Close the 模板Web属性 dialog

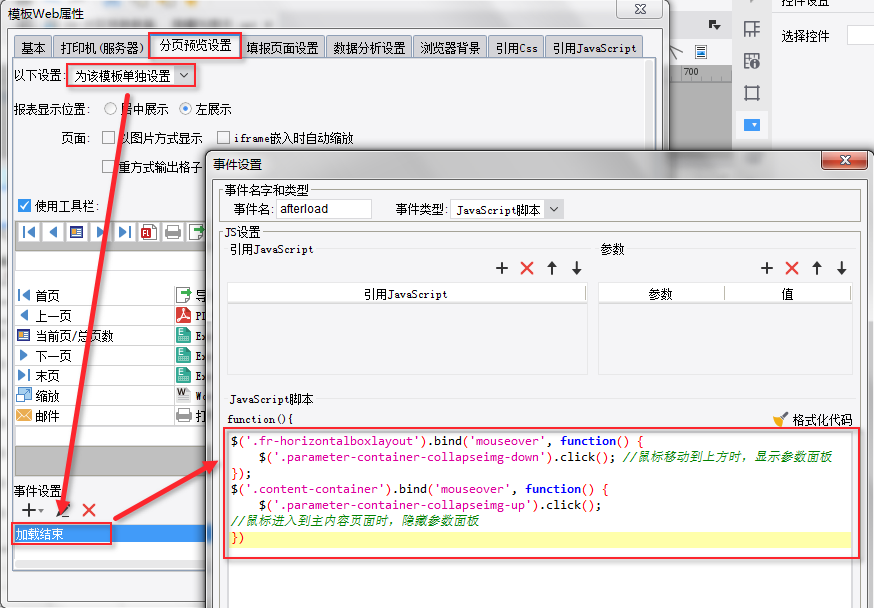[641, 9]
